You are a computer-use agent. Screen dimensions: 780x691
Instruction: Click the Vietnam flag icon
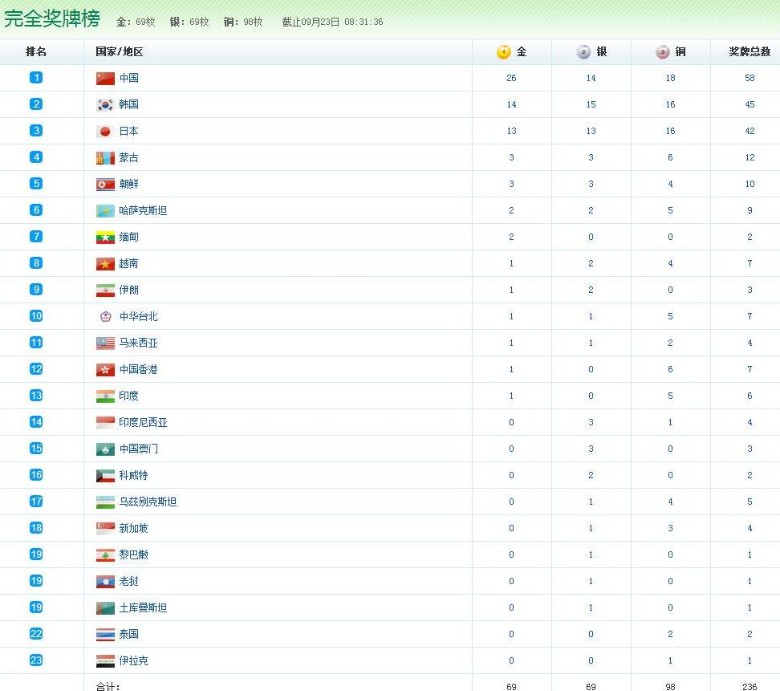coord(105,264)
